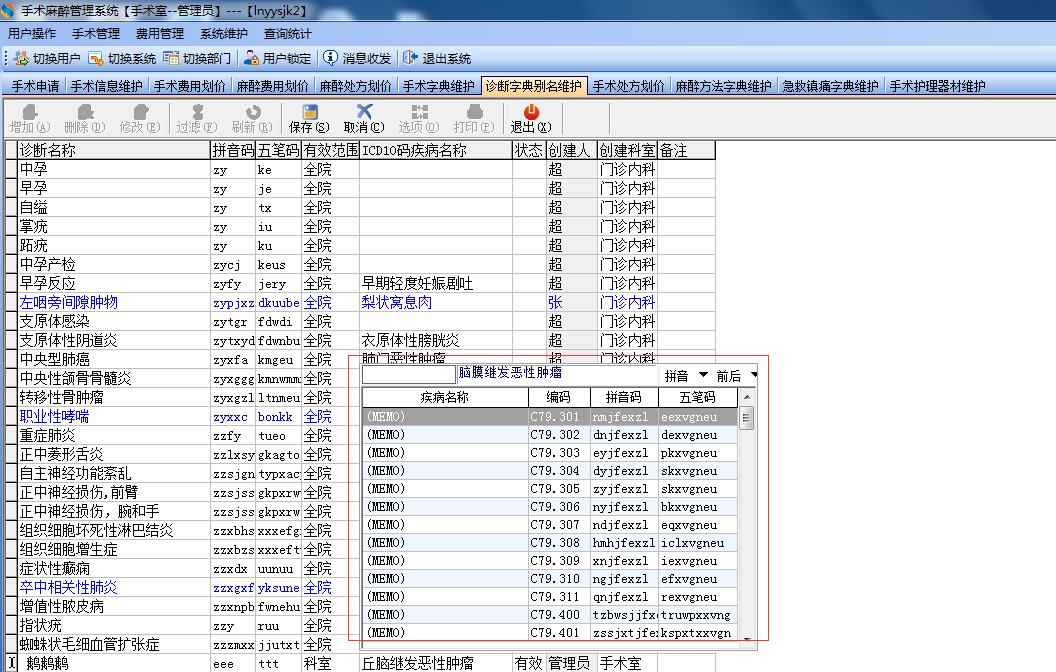Open the 手术管理 menu
This screenshot has width=1056, height=672.
(x=96, y=34)
